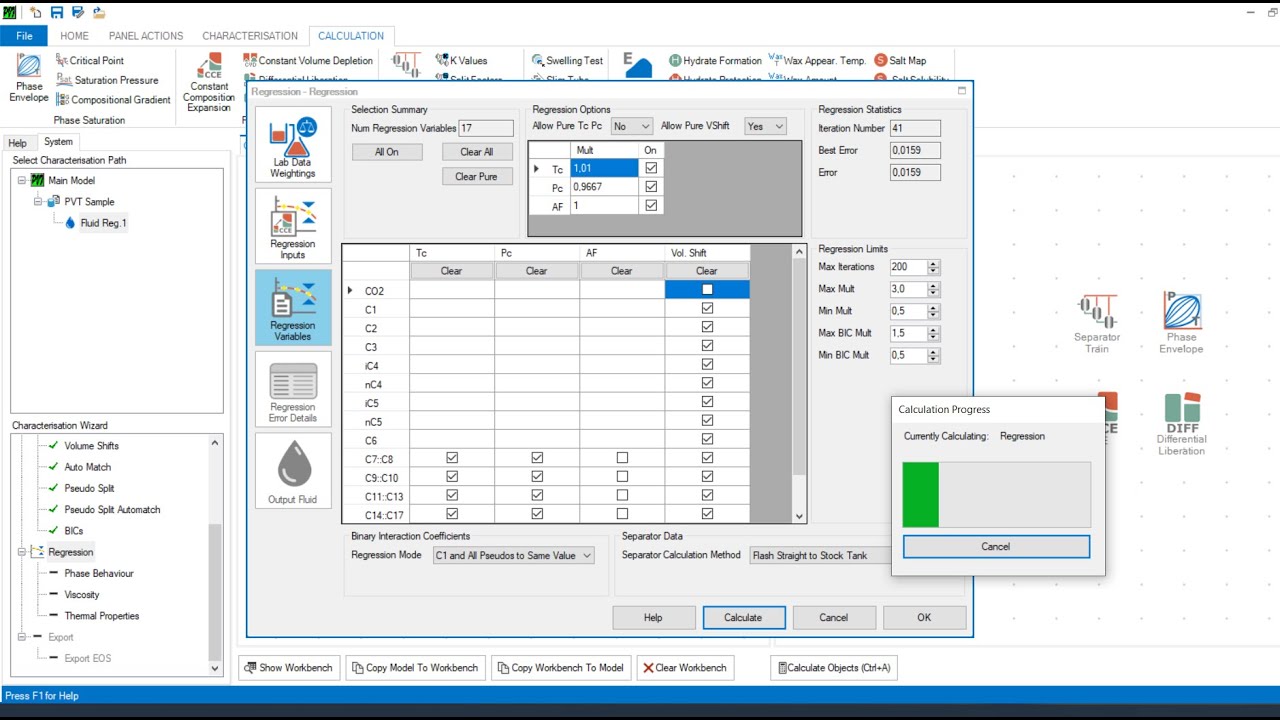This screenshot has width=1280, height=720.
Task: Launch Phase Envelope calculation in ribbon
Action: coord(29,78)
